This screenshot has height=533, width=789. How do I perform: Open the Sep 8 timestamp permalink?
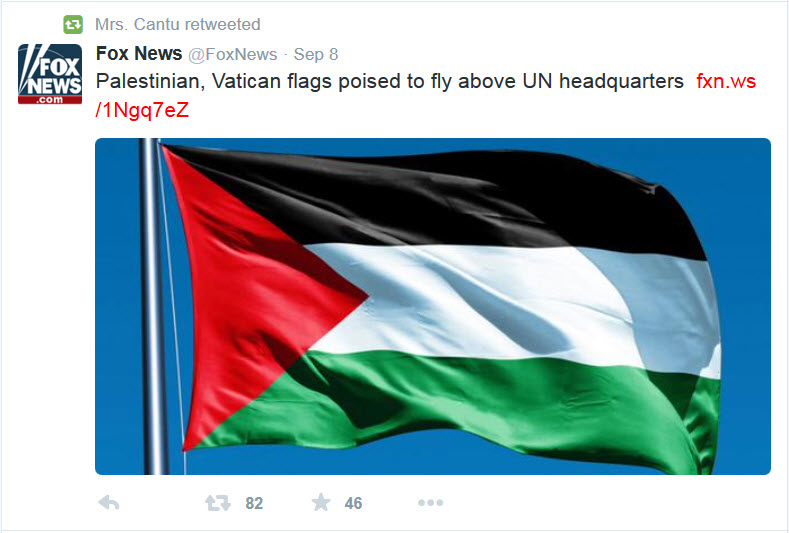[315, 54]
